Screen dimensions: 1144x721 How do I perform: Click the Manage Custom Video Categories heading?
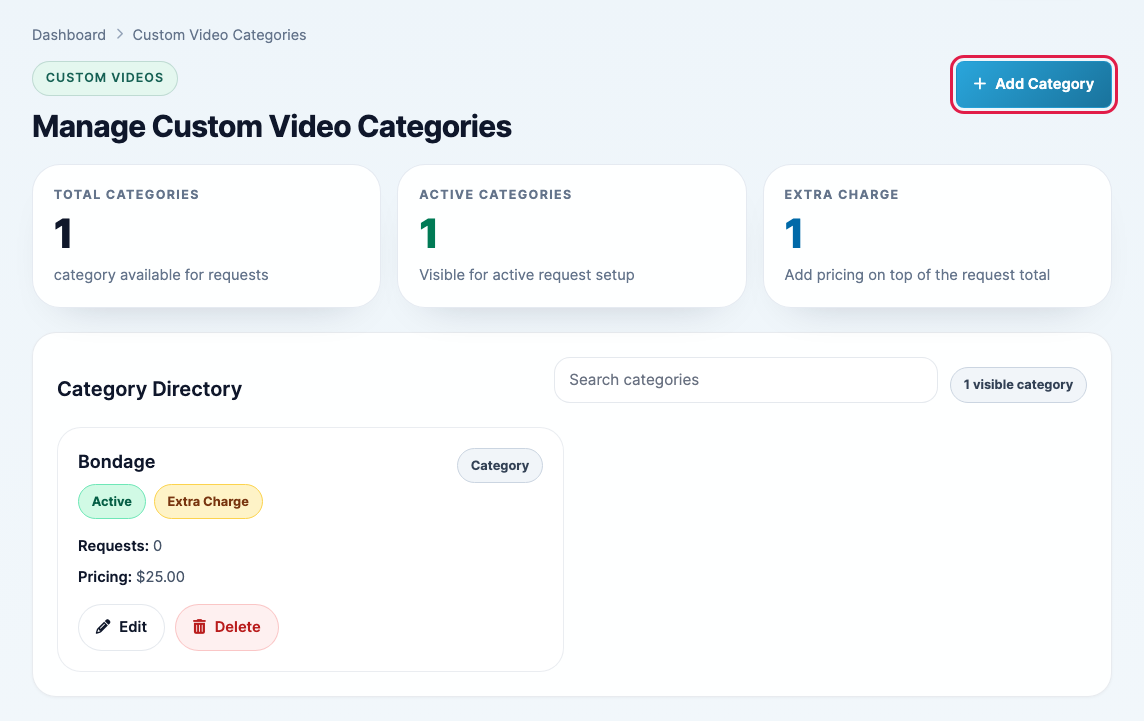click(271, 127)
